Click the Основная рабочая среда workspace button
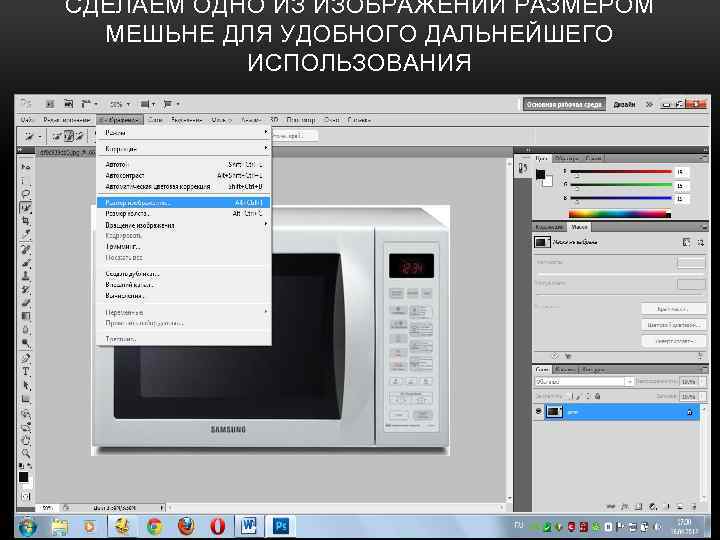720x540 pixels. 564,105
